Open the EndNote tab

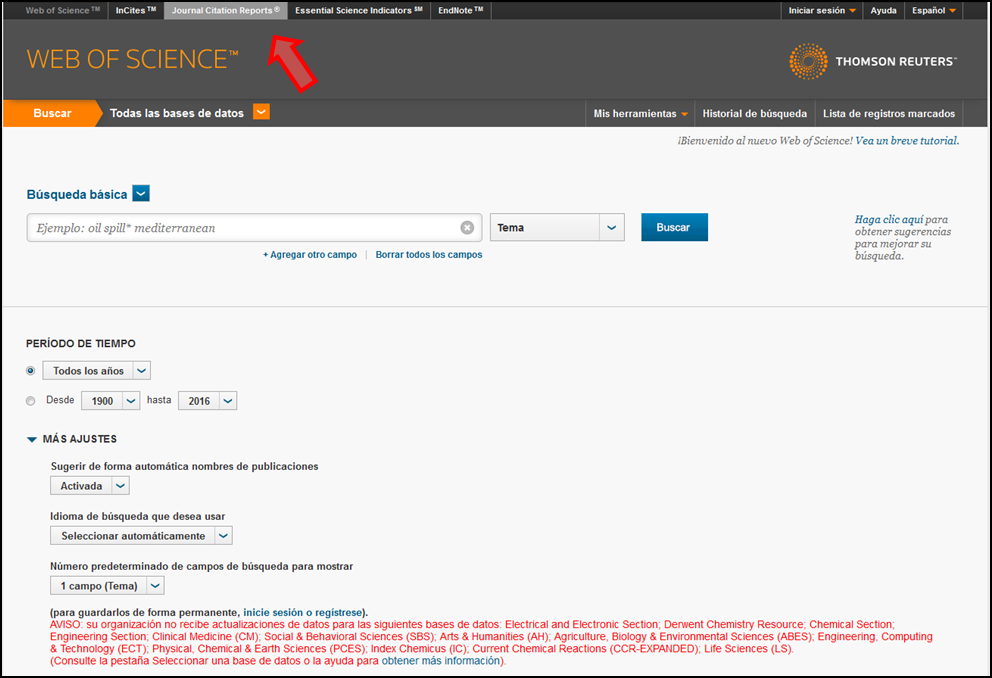[461, 11]
